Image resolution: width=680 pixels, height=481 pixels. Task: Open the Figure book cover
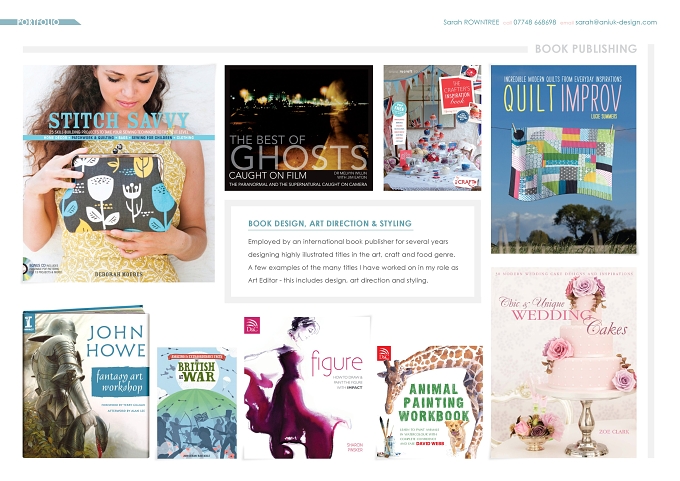click(307, 387)
